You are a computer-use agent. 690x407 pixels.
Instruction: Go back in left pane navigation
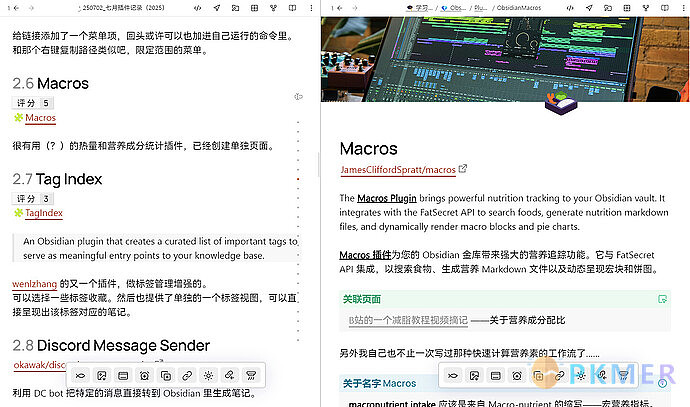16,8
